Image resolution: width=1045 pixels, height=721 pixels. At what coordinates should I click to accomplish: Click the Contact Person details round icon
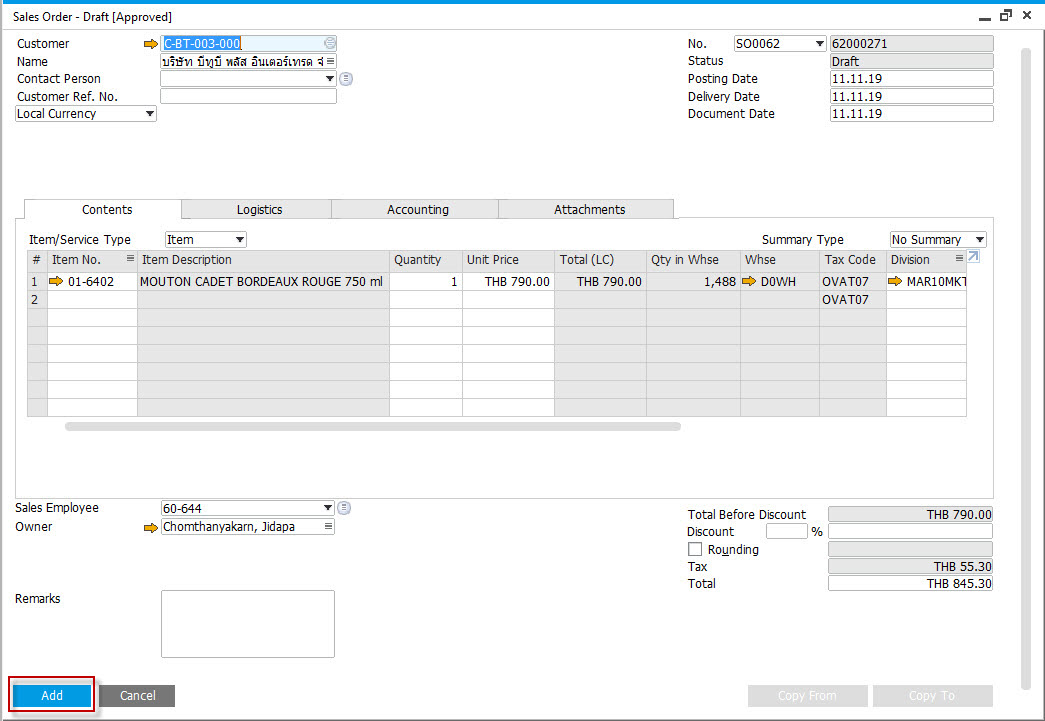[x=346, y=79]
